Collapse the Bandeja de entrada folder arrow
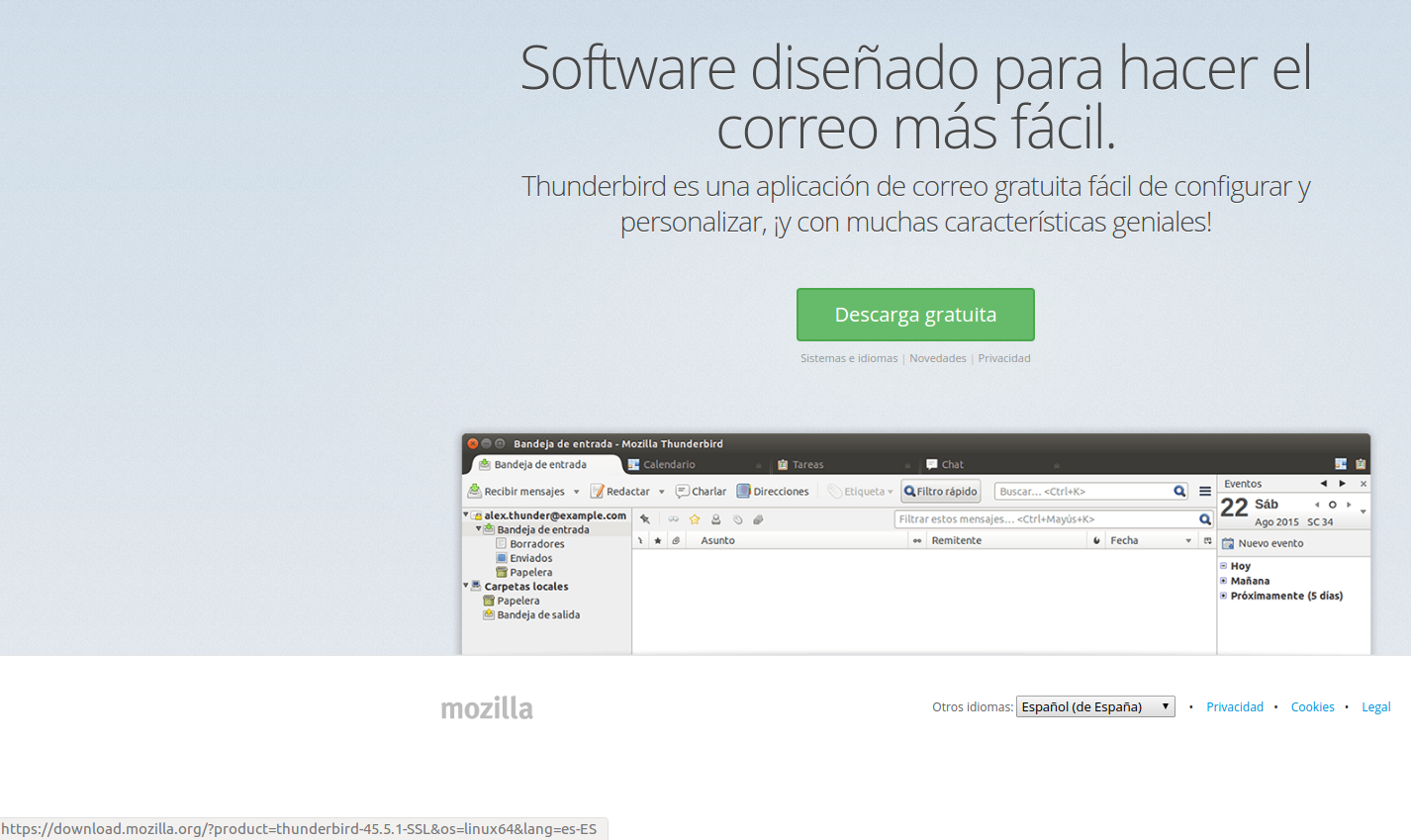This screenshot has width=1411, height=840. [x=479, y=528]
